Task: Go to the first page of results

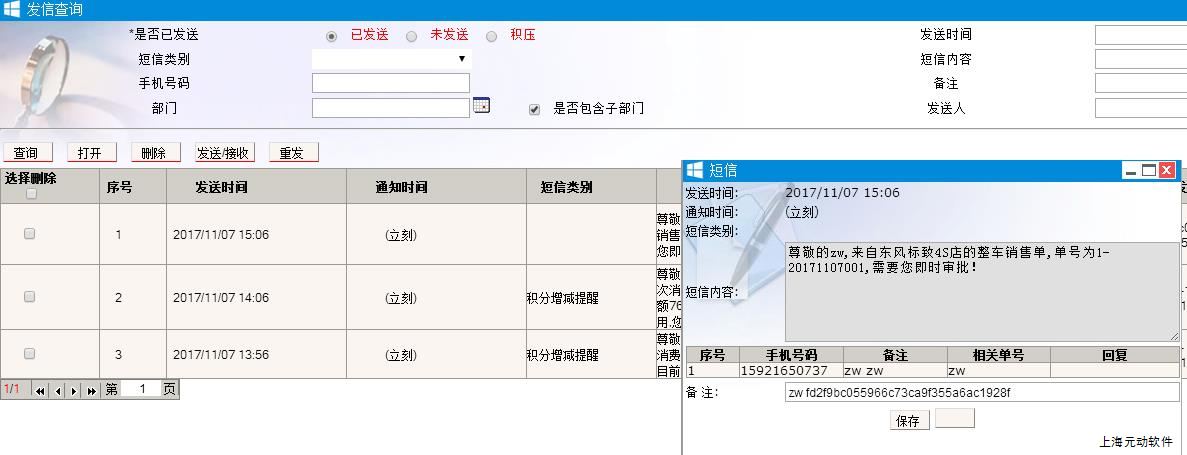Action: point(41,390)
